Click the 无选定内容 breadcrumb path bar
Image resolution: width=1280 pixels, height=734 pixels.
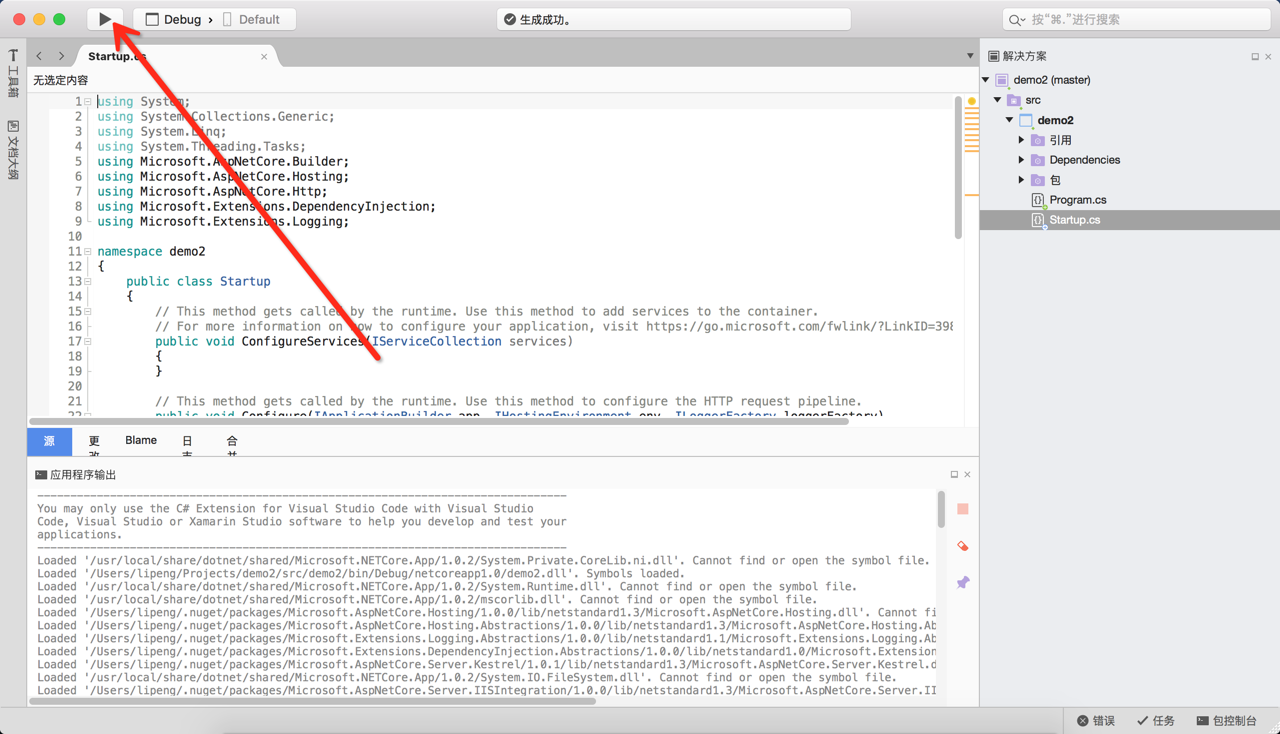61,80
